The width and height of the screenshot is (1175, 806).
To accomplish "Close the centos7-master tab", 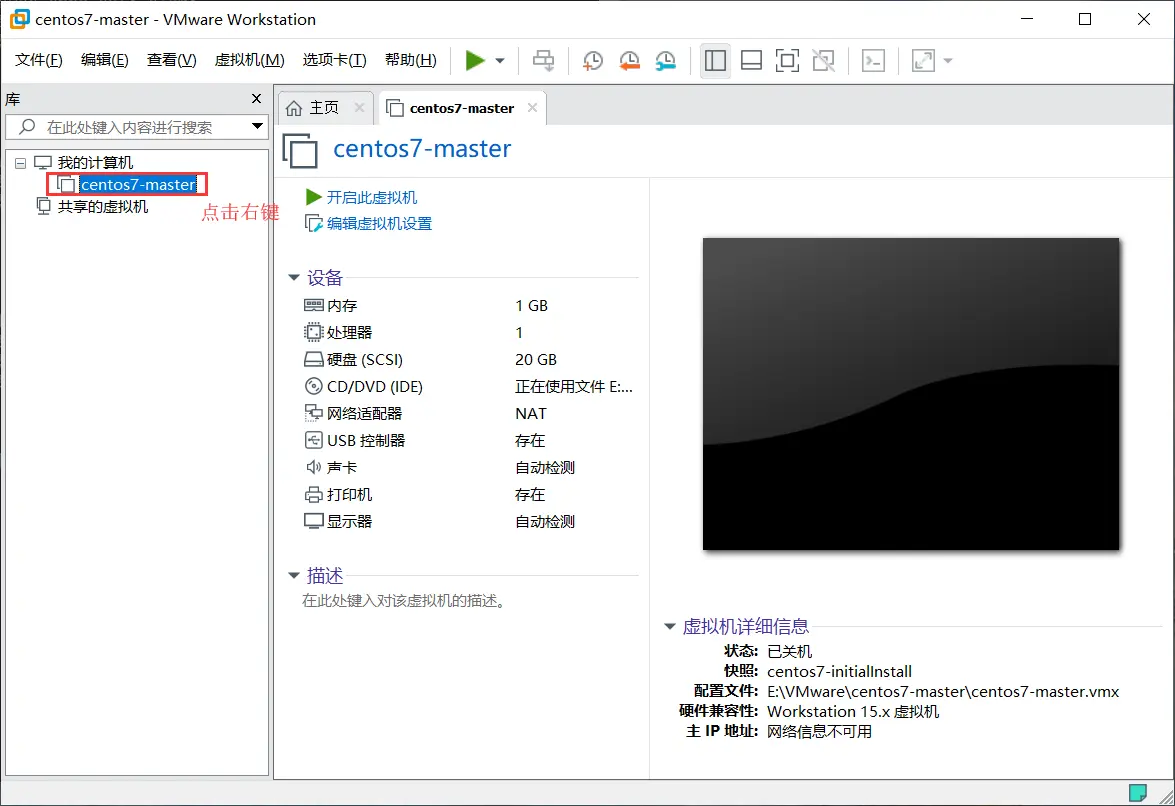I will point(532,108).
